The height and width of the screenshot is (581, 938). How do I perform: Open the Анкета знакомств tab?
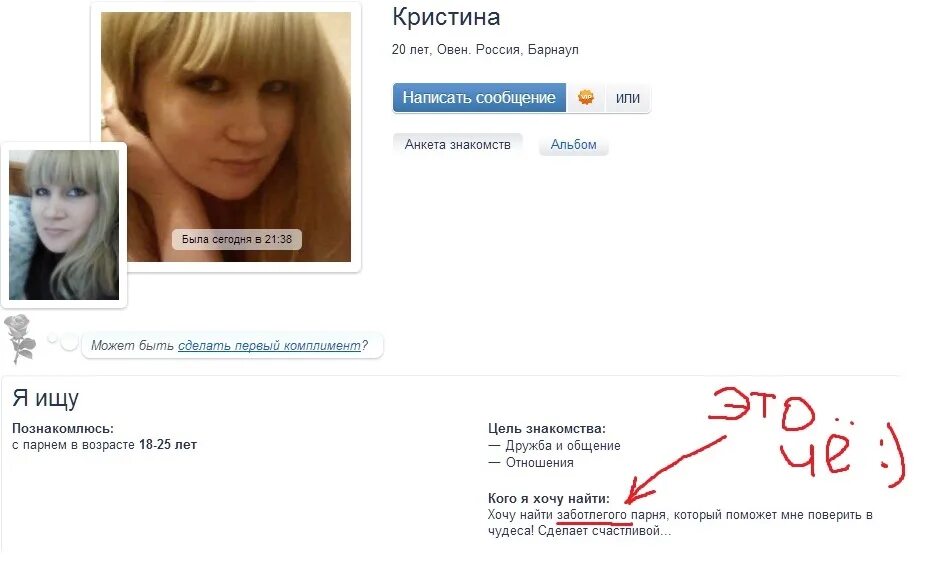pyautogui.click(x=458, y=145)
